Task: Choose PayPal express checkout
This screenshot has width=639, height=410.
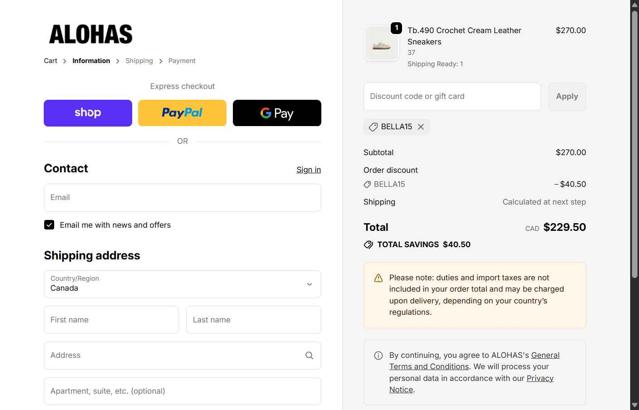Action: [x=182, y=113]
